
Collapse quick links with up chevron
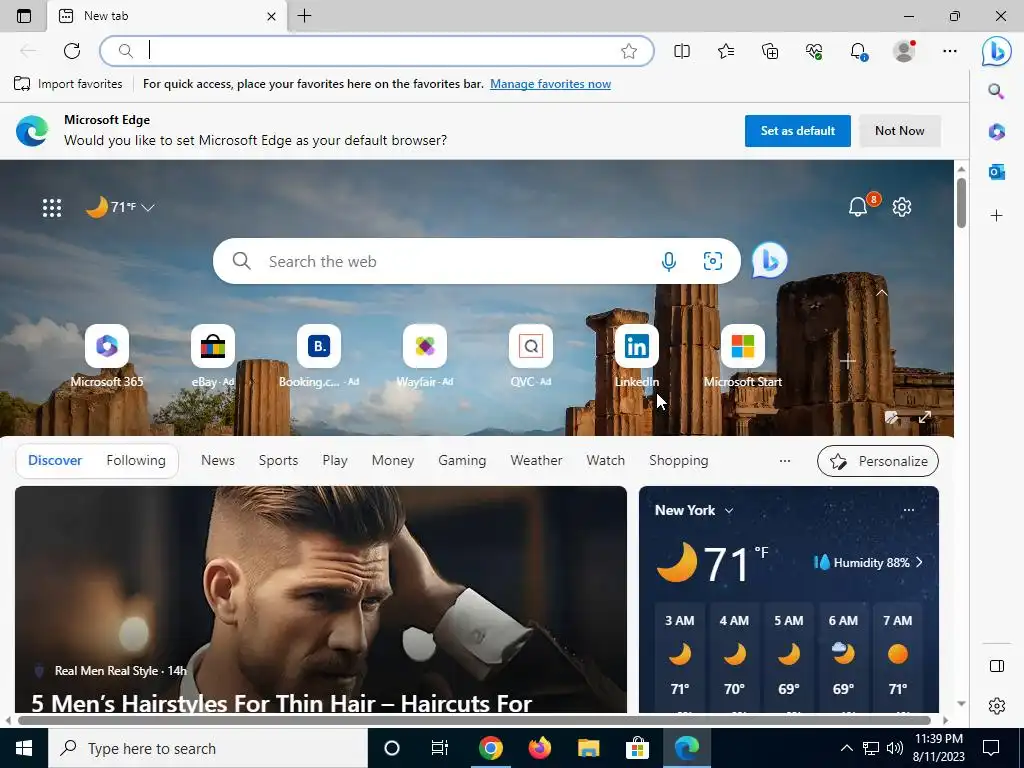pyautogui.click(x=882, y=293)
